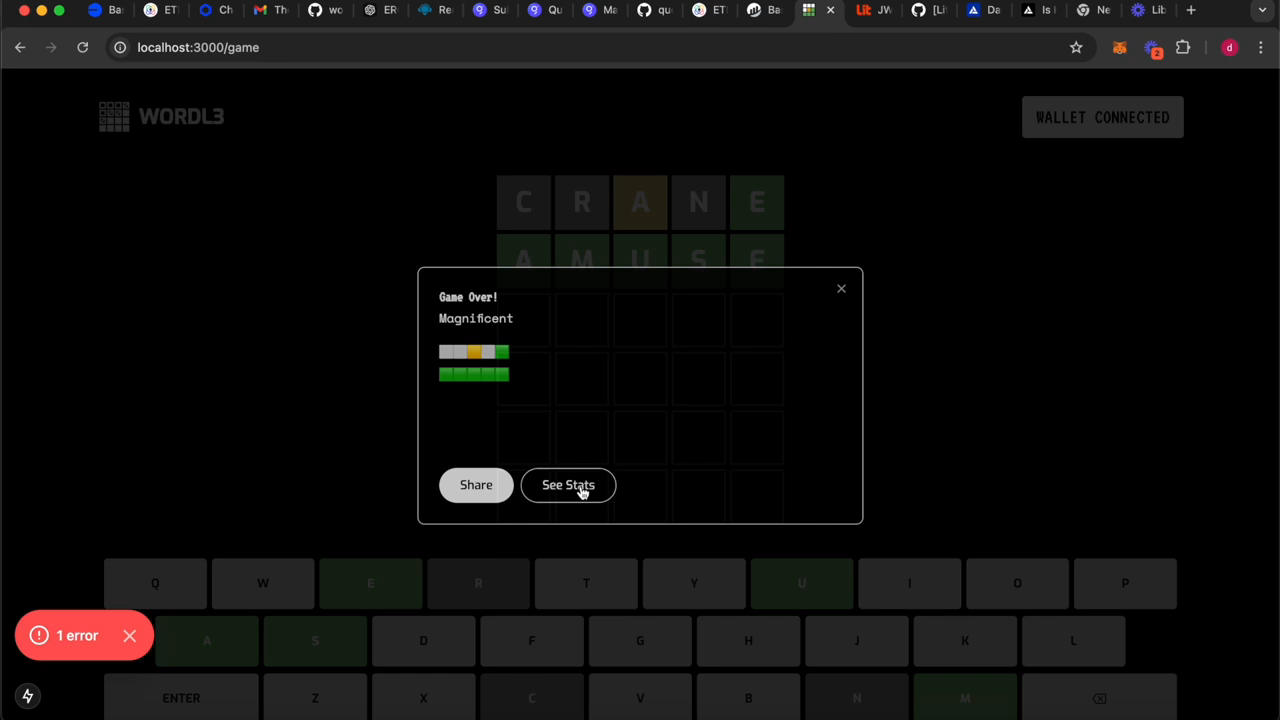Tap the L key on the keyboard
Viewport: 1280px width, 720px height.
point(1073,641)
